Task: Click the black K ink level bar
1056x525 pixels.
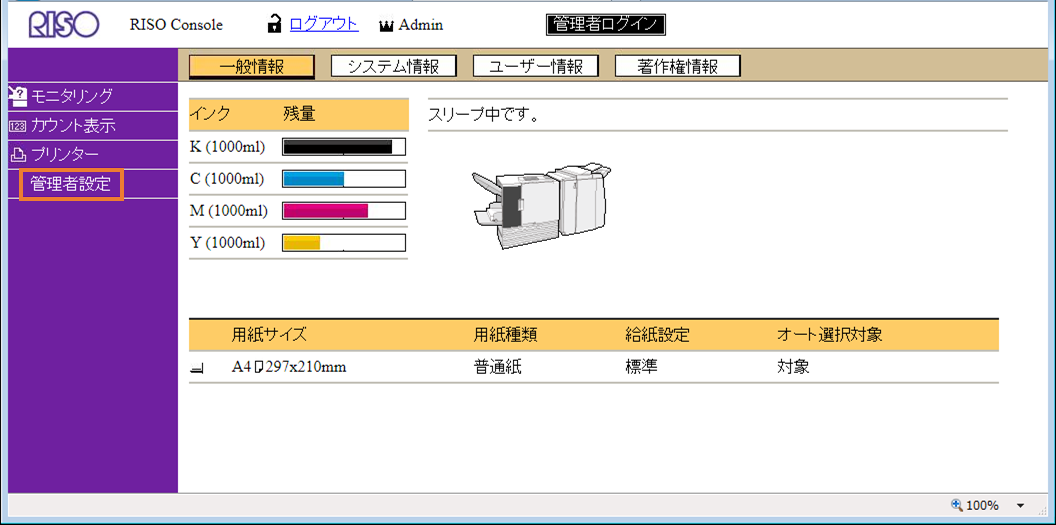Action: tap(343, 147)
